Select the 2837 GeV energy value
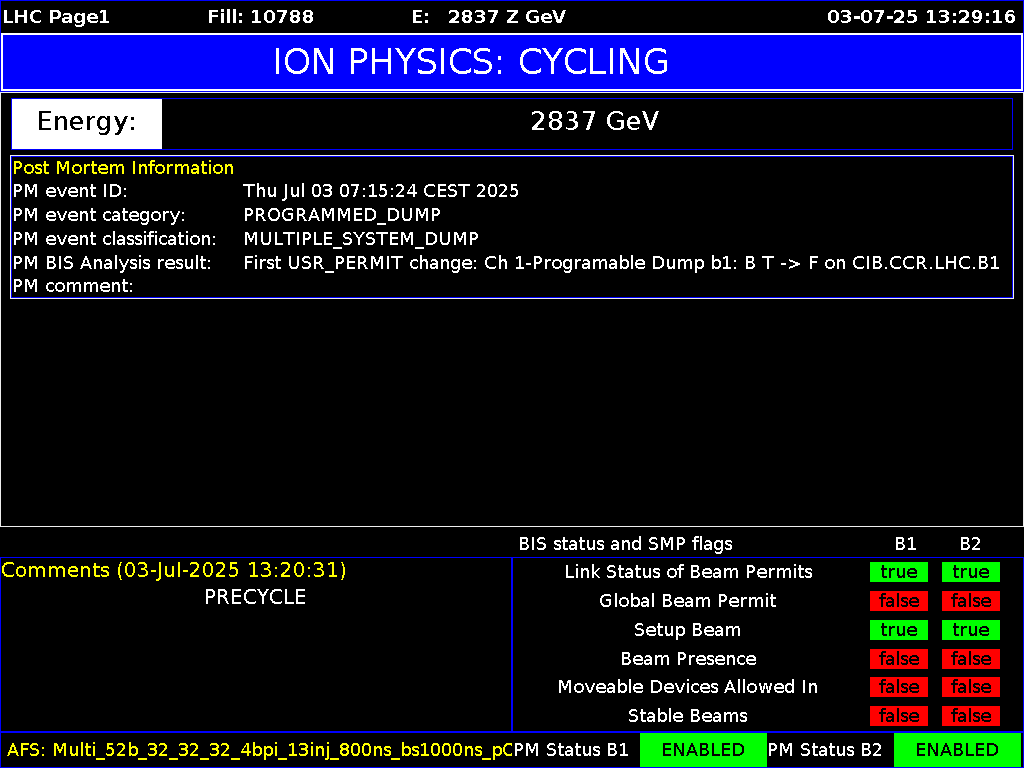 pyautogui.click(x=594, y=122)
